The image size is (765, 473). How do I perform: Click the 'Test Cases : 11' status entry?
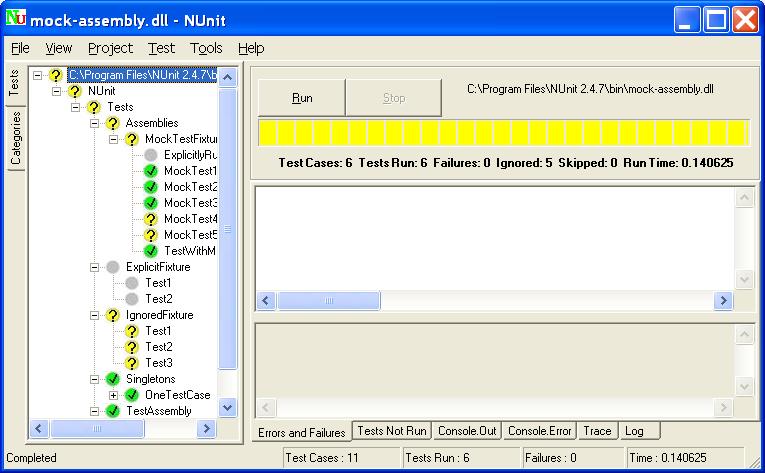(342, 458)
